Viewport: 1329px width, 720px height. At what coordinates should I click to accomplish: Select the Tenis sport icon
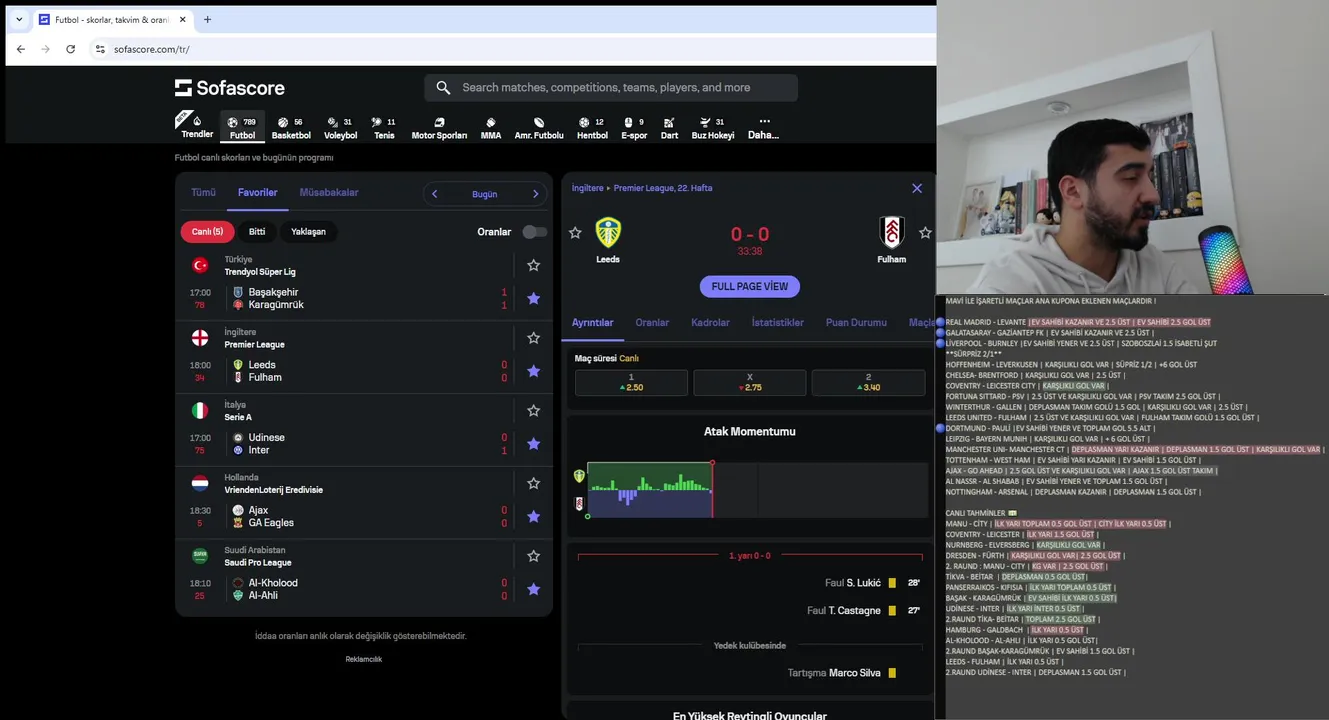pos(384,127)
